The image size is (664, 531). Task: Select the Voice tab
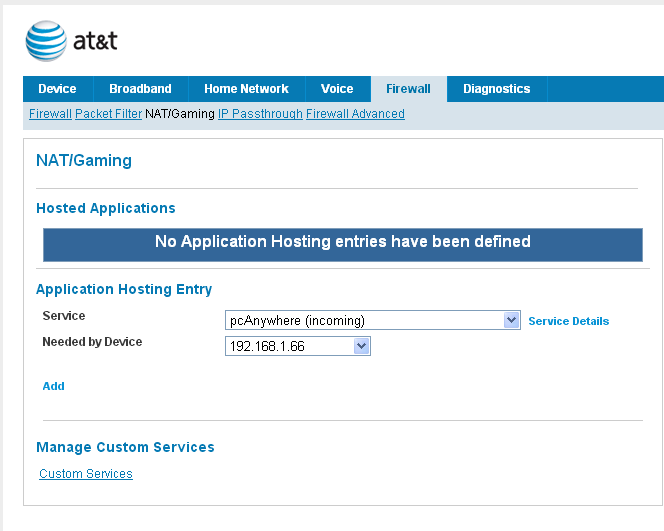[337, 89]
